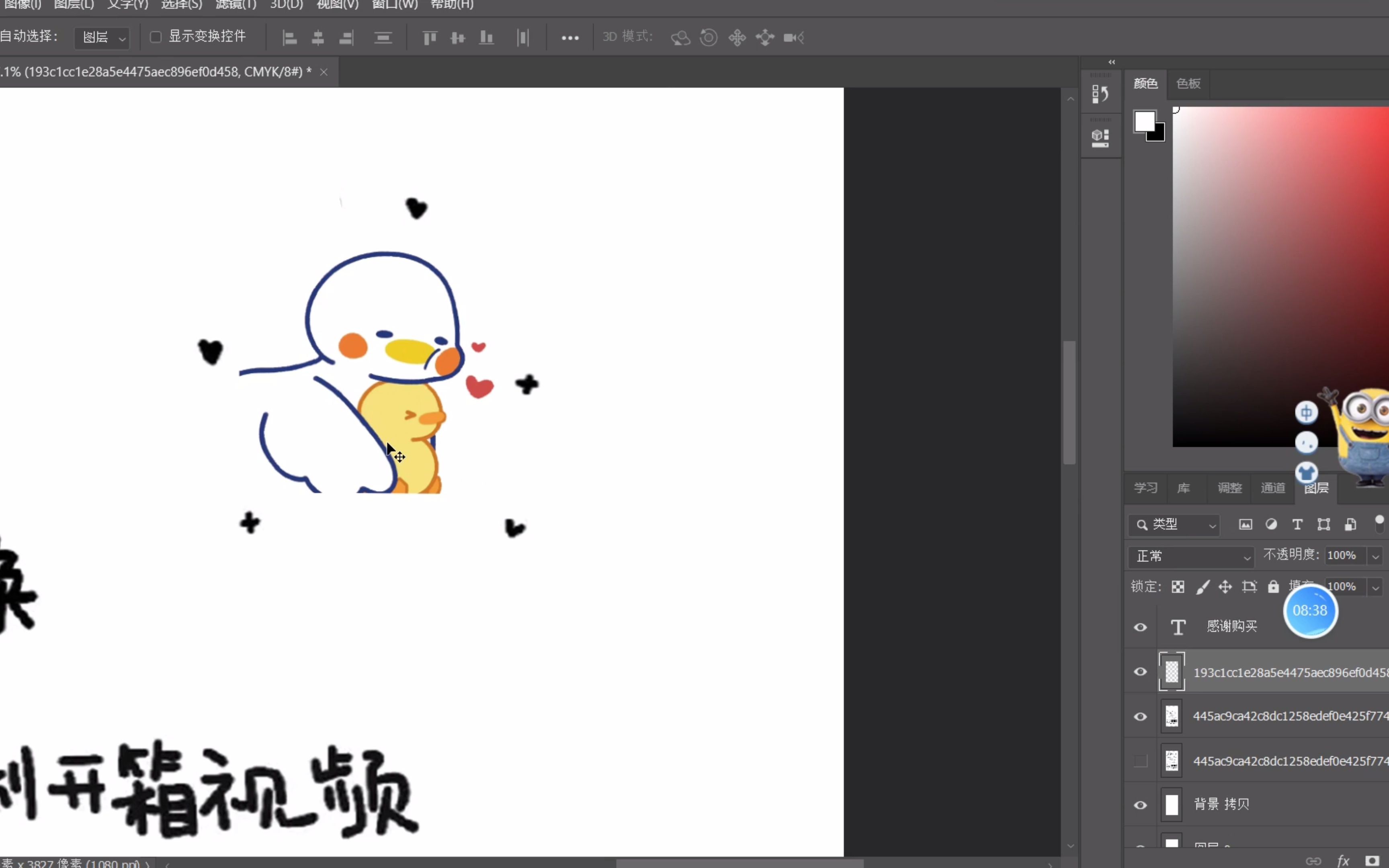Viewport: 1389px width, 868px height.
Task: Open the three-dots more align options
Action: 570,38
